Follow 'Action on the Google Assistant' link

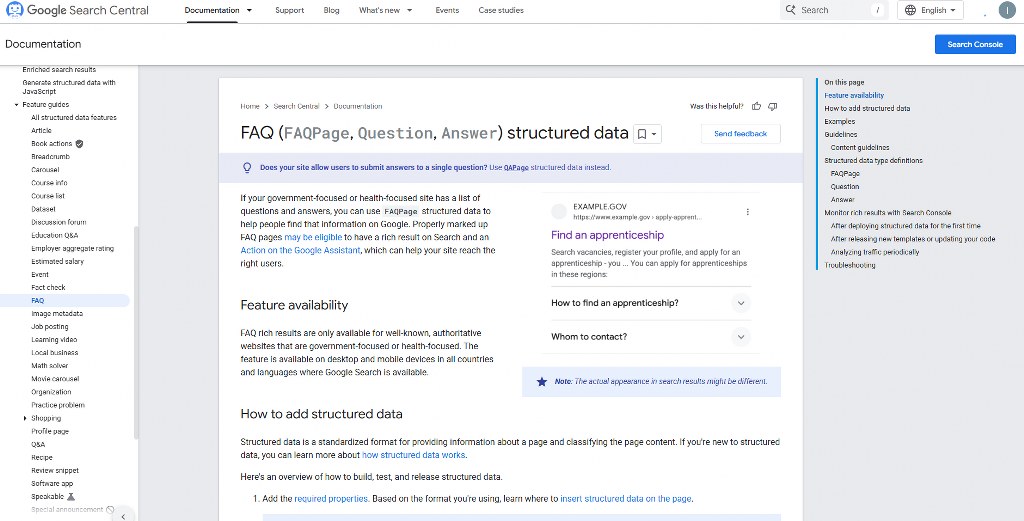pos(300,250)
